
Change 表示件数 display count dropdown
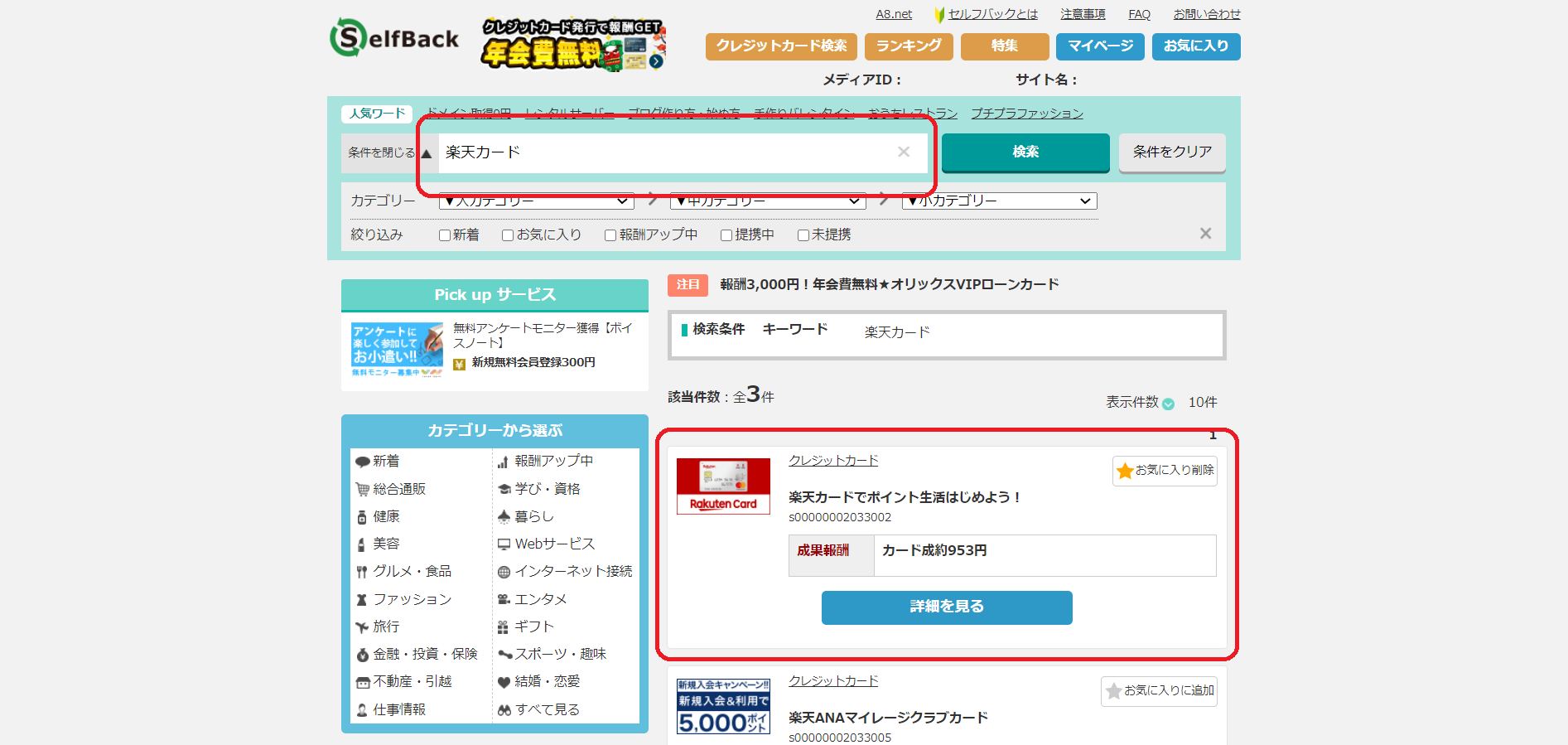pos(1169,404)
